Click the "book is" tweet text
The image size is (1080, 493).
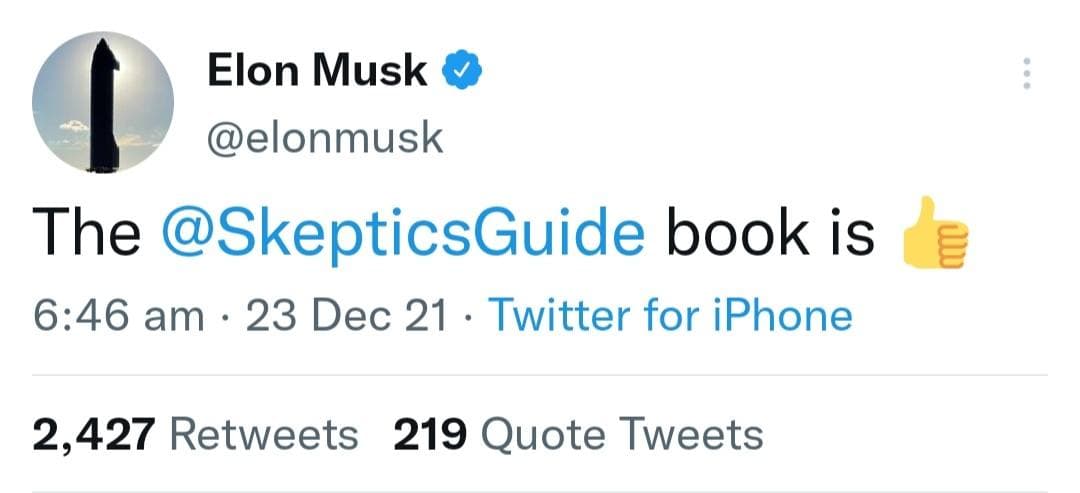coord(770,234)
